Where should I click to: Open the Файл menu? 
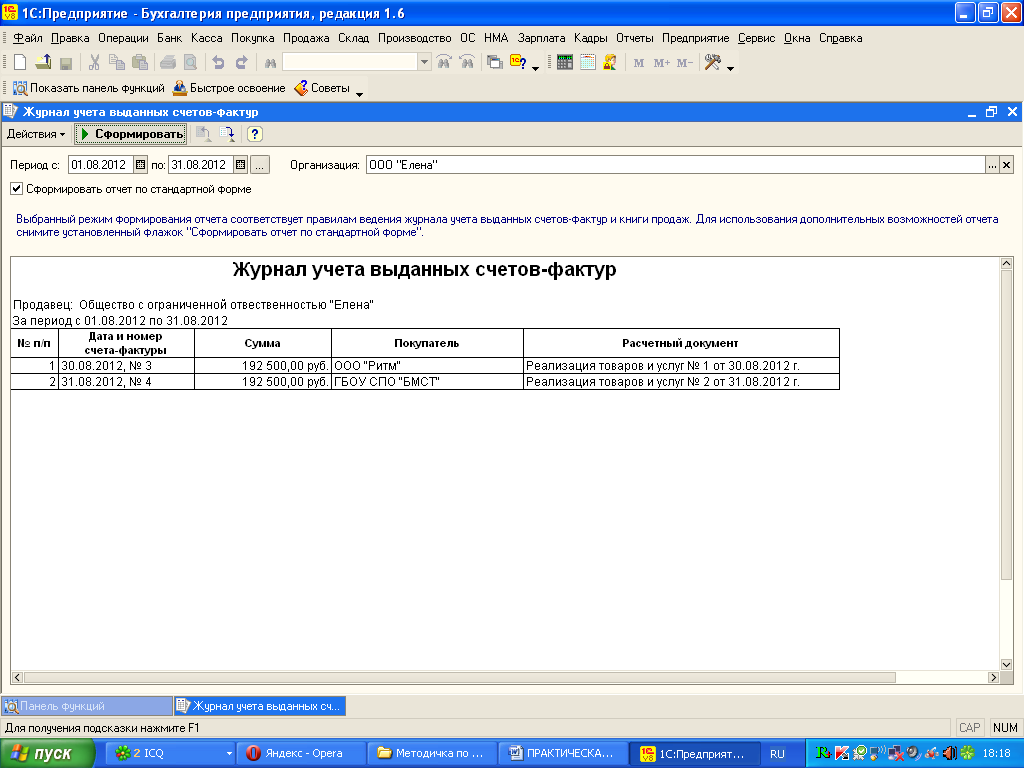[x=28, y=38]
